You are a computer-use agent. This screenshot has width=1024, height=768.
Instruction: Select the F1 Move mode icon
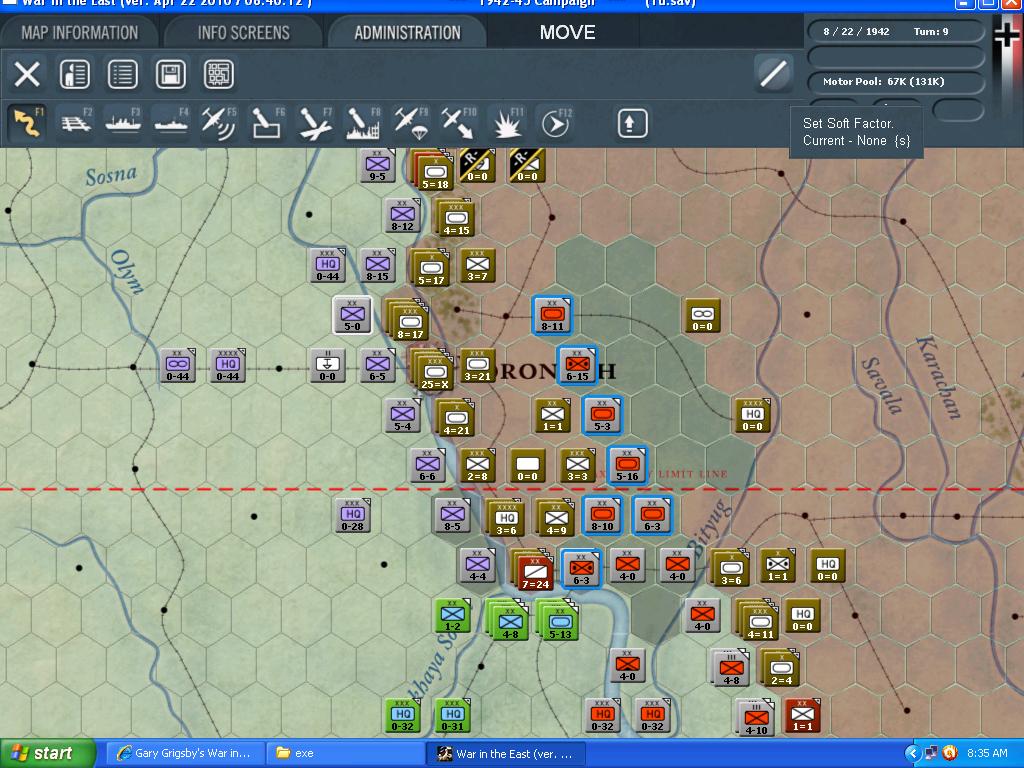[x=27, y=122]
